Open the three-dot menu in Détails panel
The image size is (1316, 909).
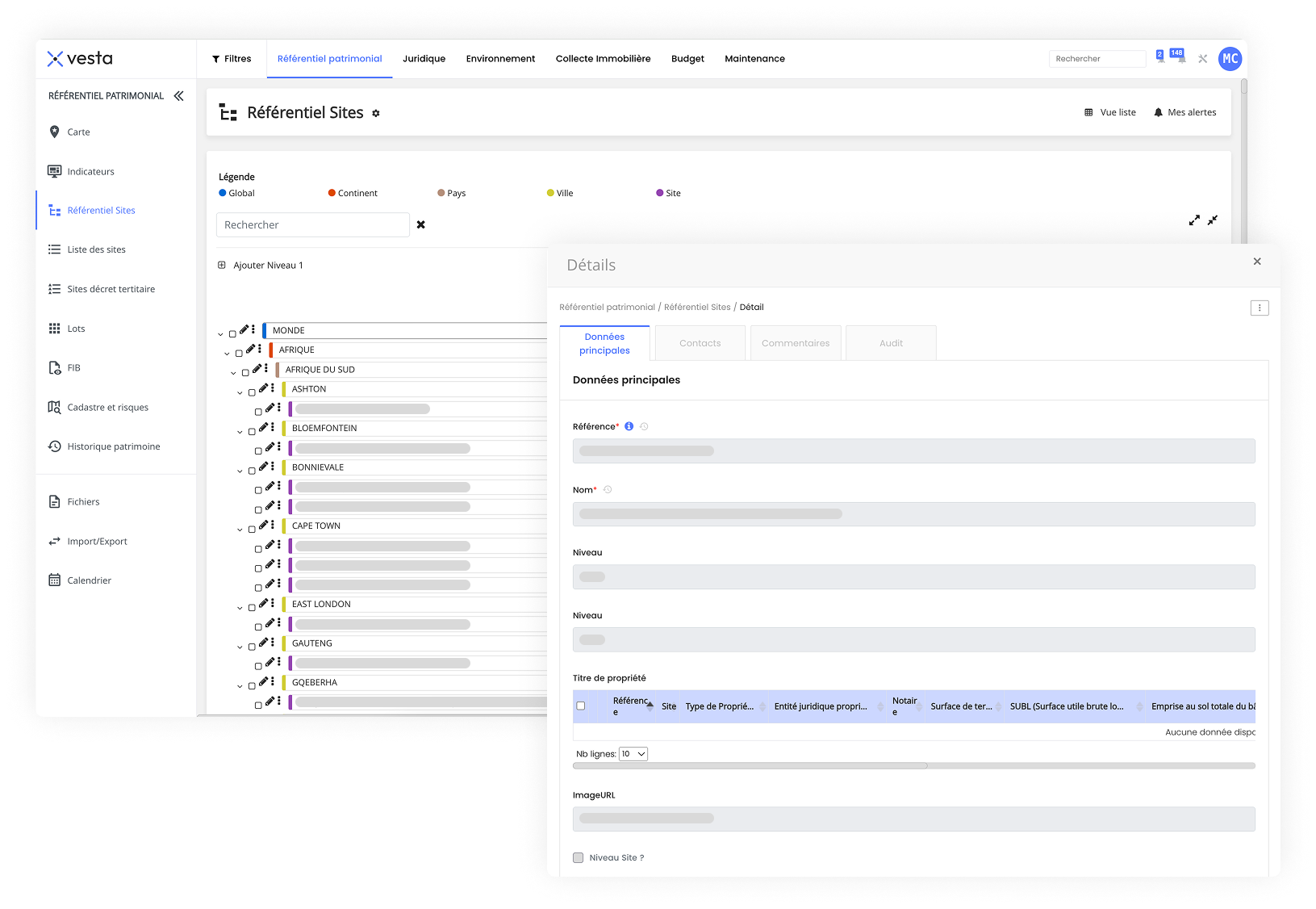point(1259,308)
